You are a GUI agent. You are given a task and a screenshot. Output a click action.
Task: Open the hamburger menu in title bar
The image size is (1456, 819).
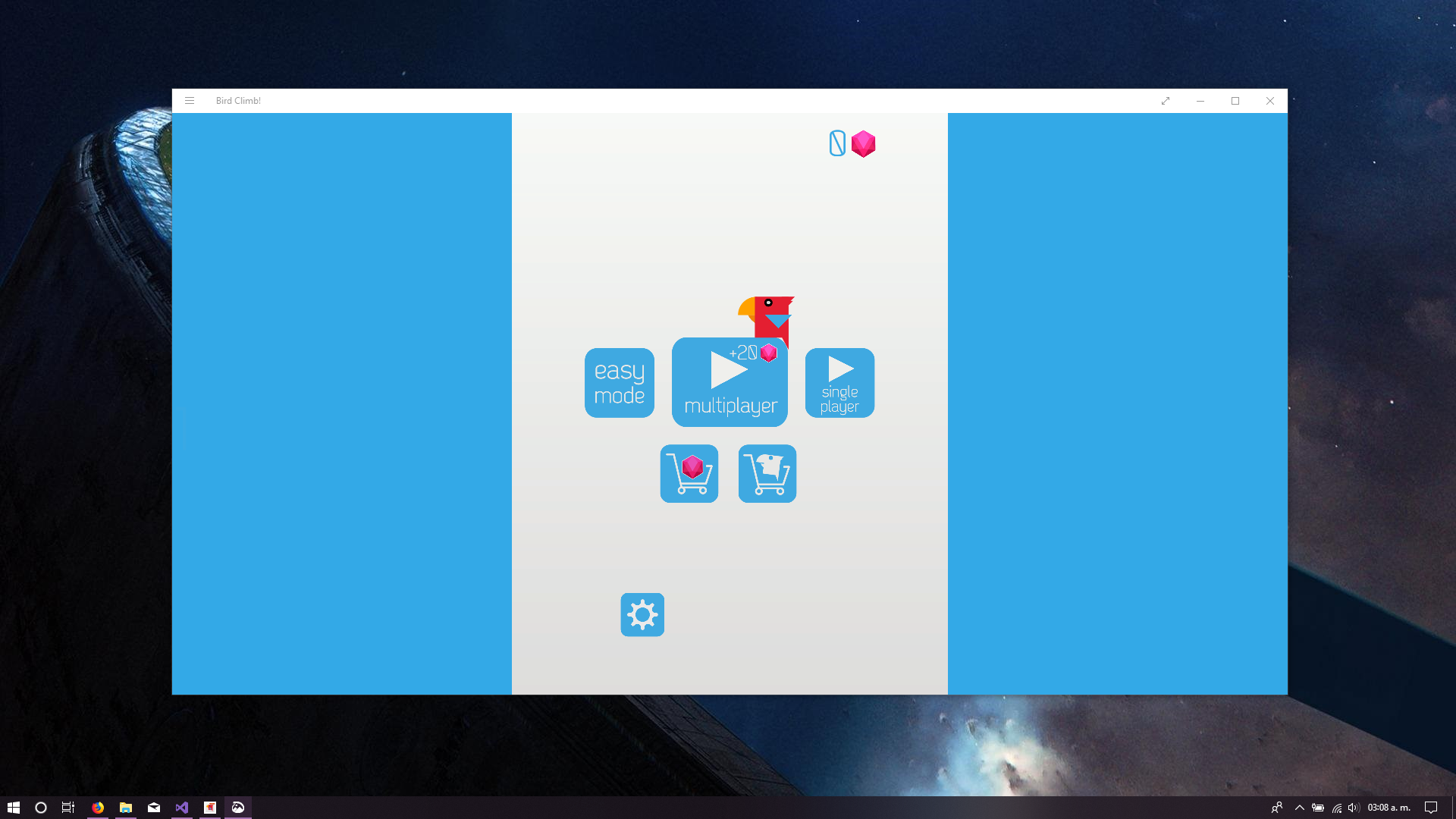tap(190, 101)
